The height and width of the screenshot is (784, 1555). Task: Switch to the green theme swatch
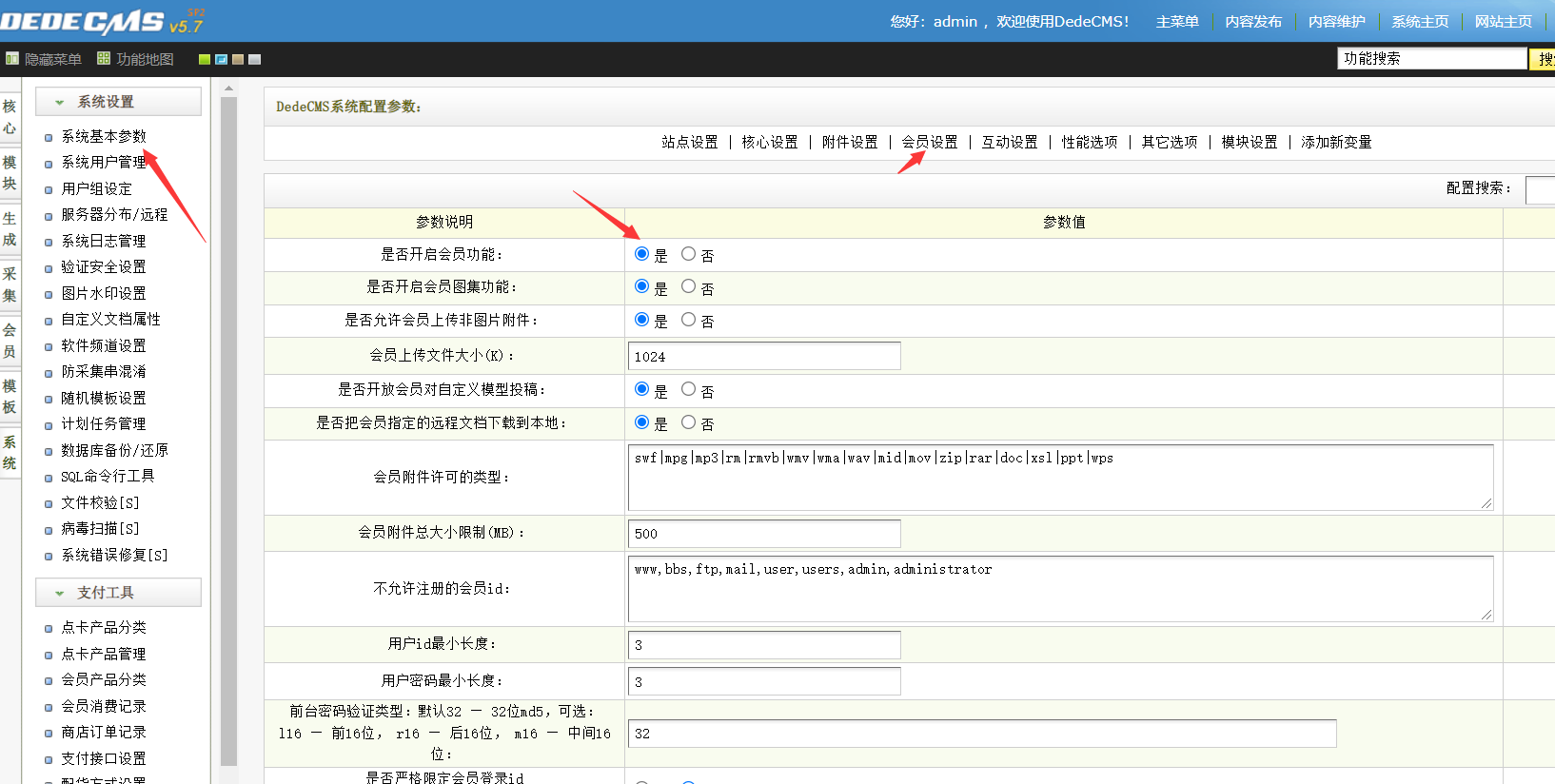[x=205, y=59]
